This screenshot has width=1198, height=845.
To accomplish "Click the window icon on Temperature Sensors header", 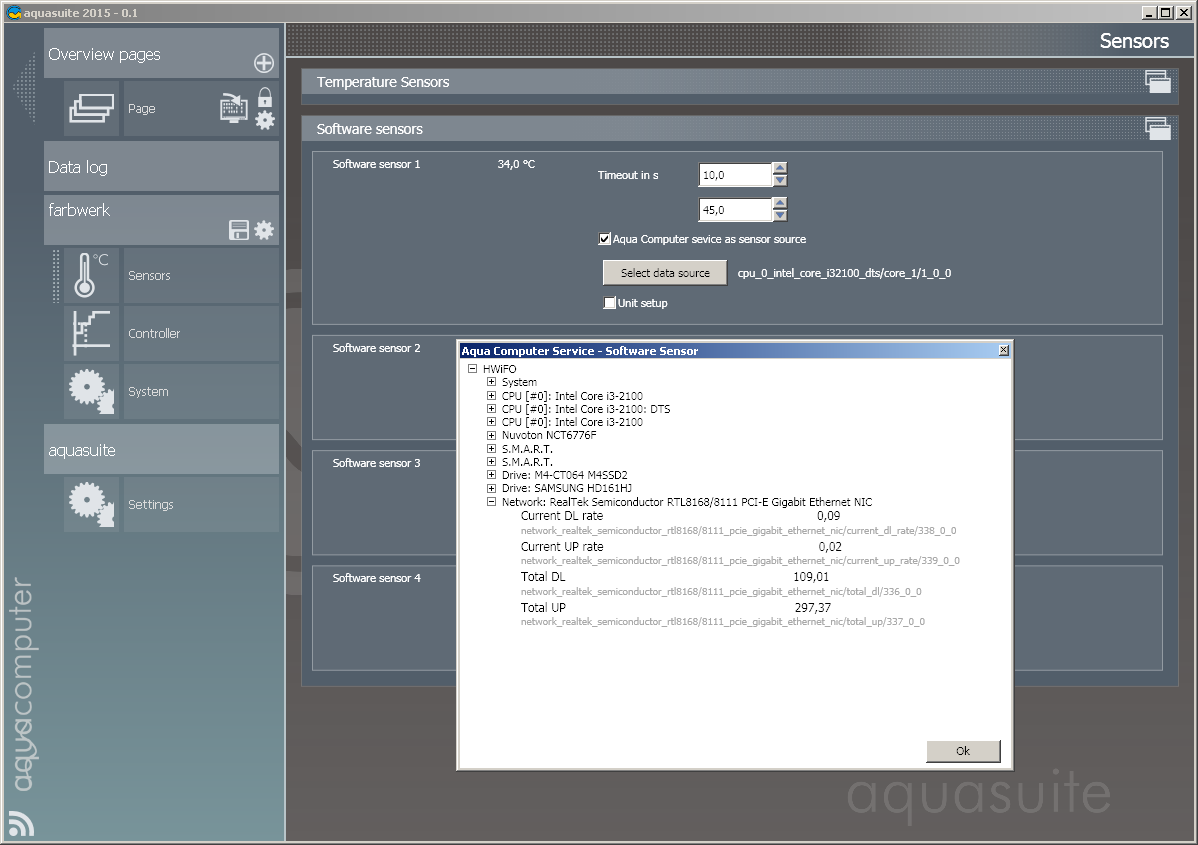I will click(1158, 81).
